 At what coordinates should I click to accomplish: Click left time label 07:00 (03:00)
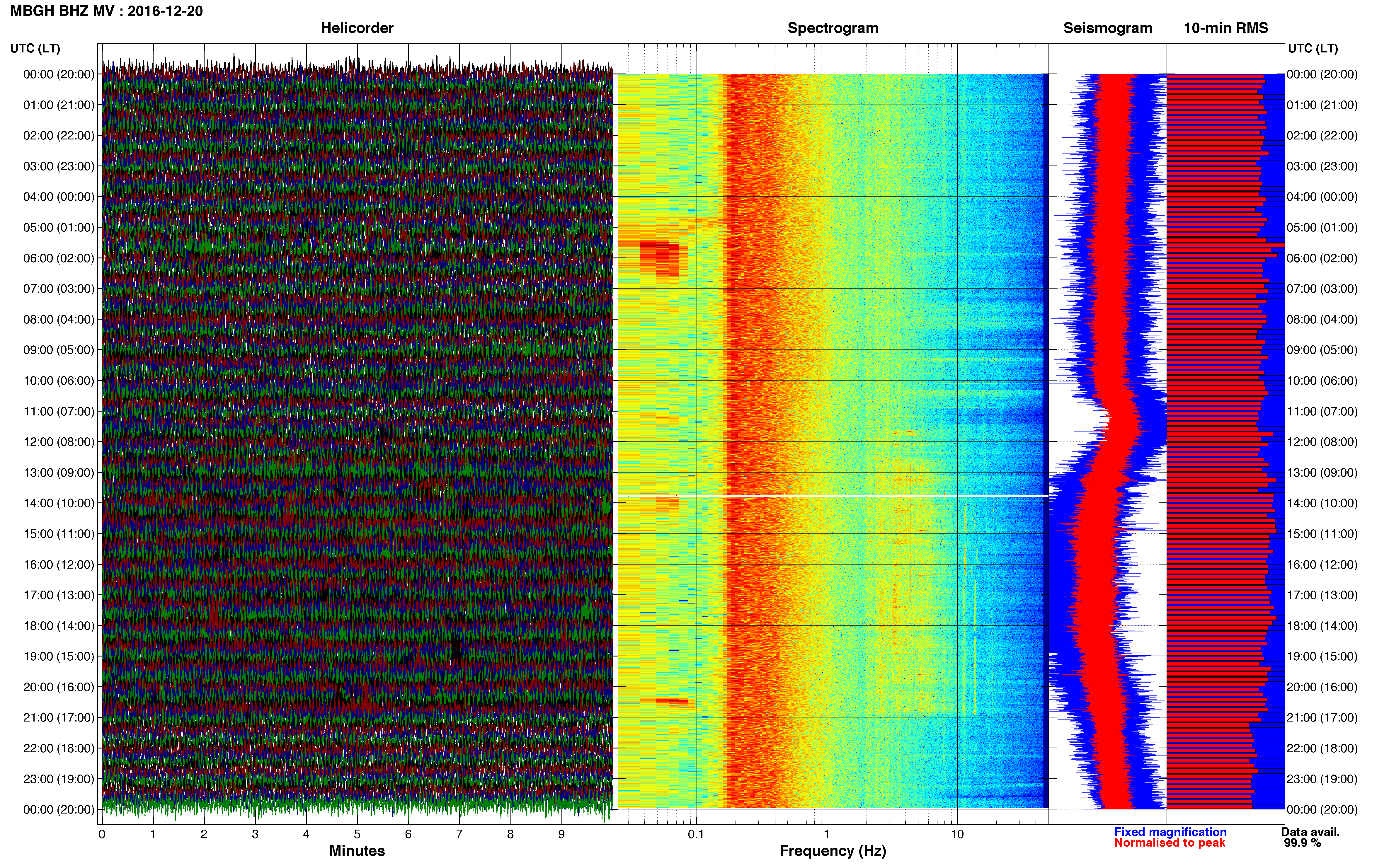(x=59, y=289)
